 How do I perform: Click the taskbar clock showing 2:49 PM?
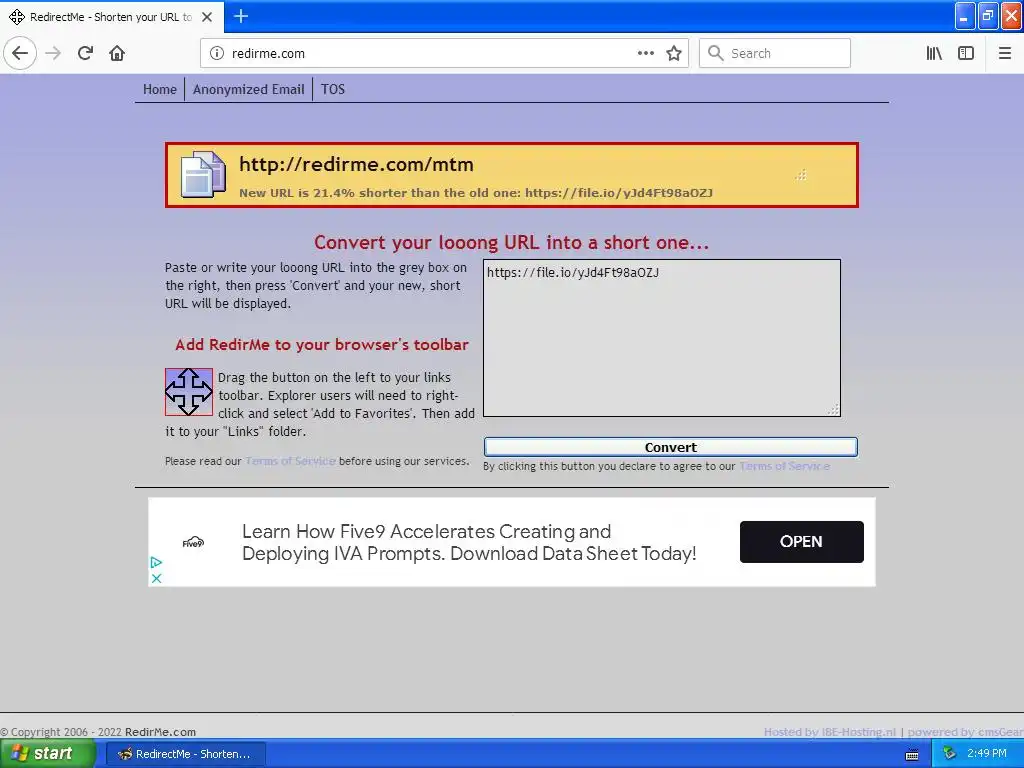[987, 754]
